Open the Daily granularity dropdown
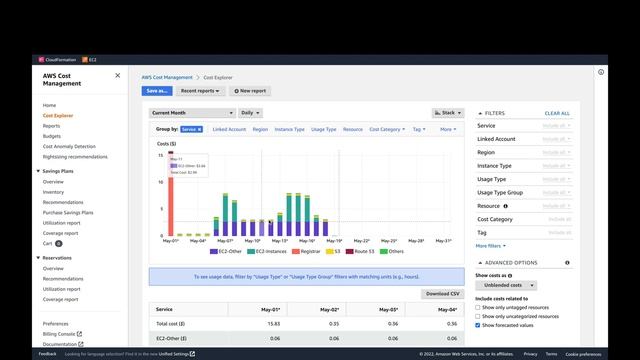This screenshot has width=640, height=360. 250,113
